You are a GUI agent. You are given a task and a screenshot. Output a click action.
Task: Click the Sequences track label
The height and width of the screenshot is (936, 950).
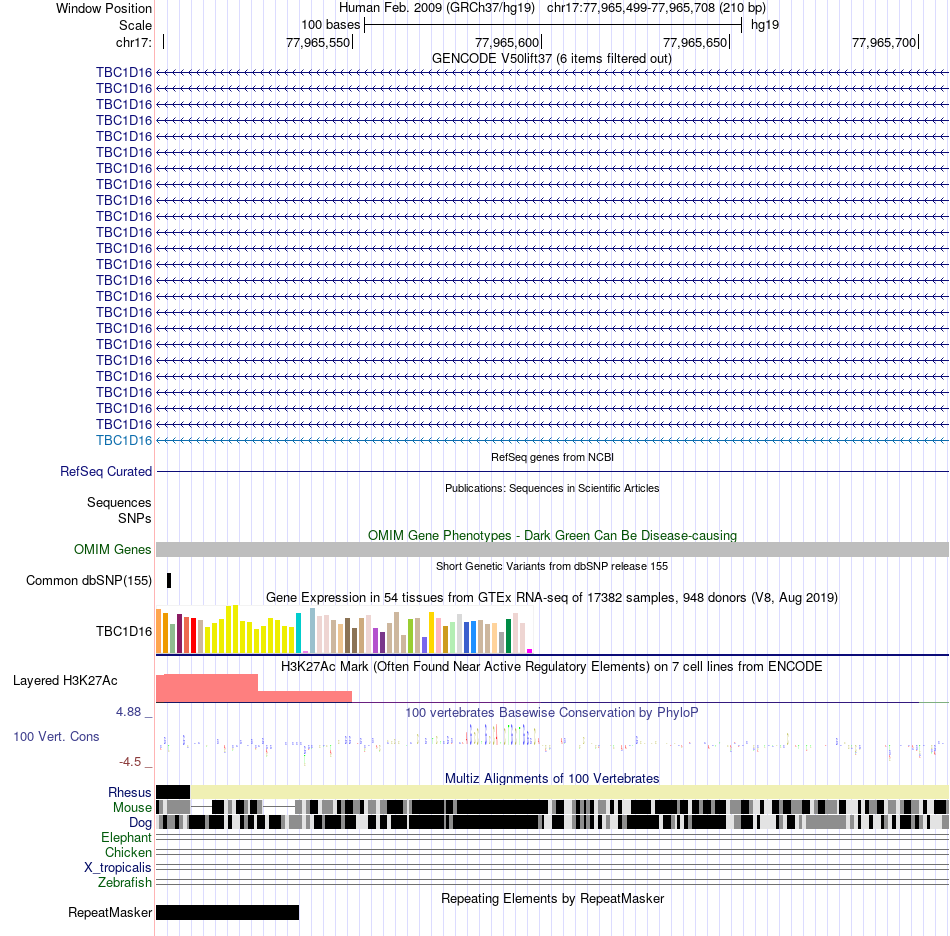(119, 502)
